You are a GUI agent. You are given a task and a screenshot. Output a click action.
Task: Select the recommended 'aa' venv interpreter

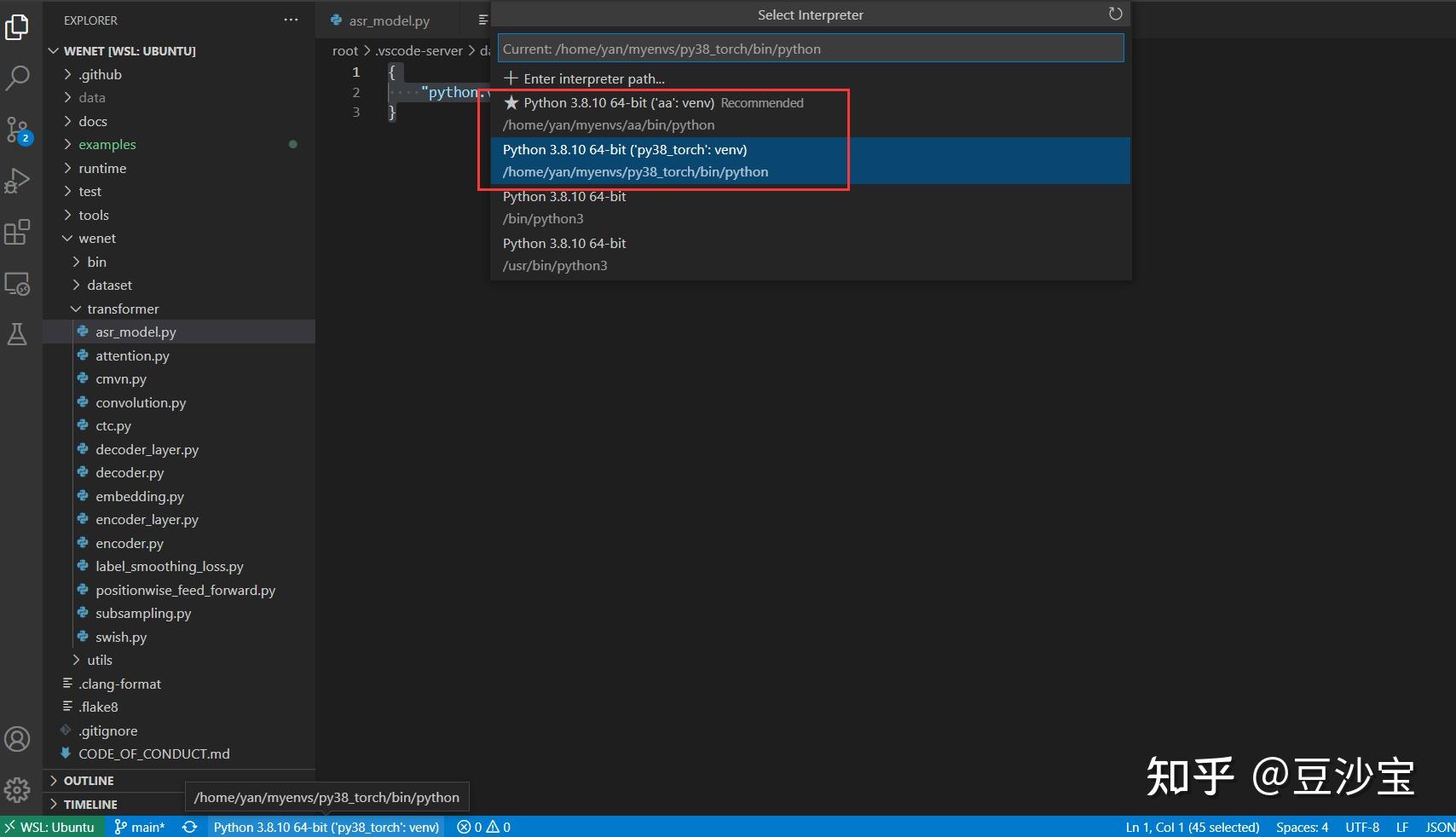pos(652,113)
